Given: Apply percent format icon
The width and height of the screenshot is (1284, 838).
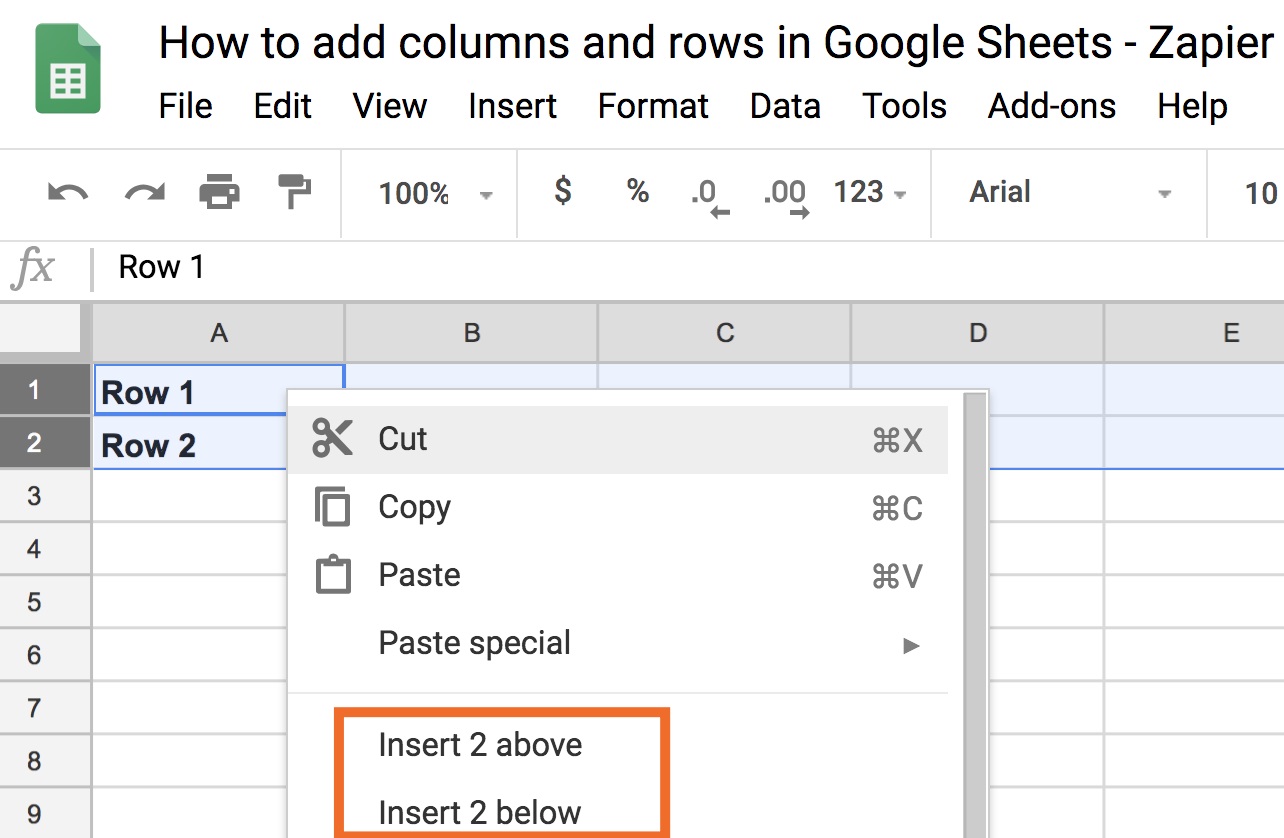Looking at the screenshot, I should 638,191.
